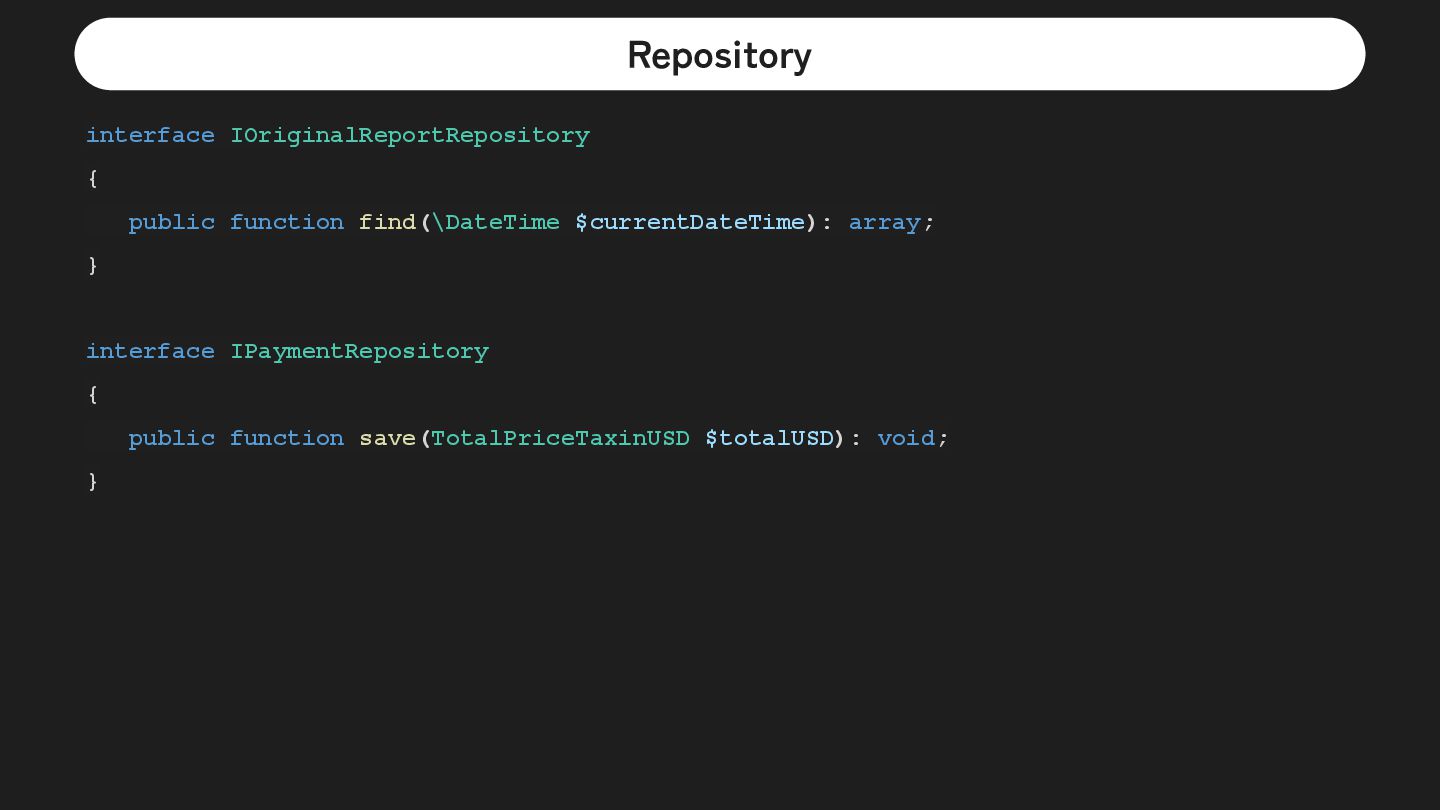The height and width of the screenshot is (810, 1440).
Task: Select the IPaymentRepository interface name
Action: tap(359, 352)
